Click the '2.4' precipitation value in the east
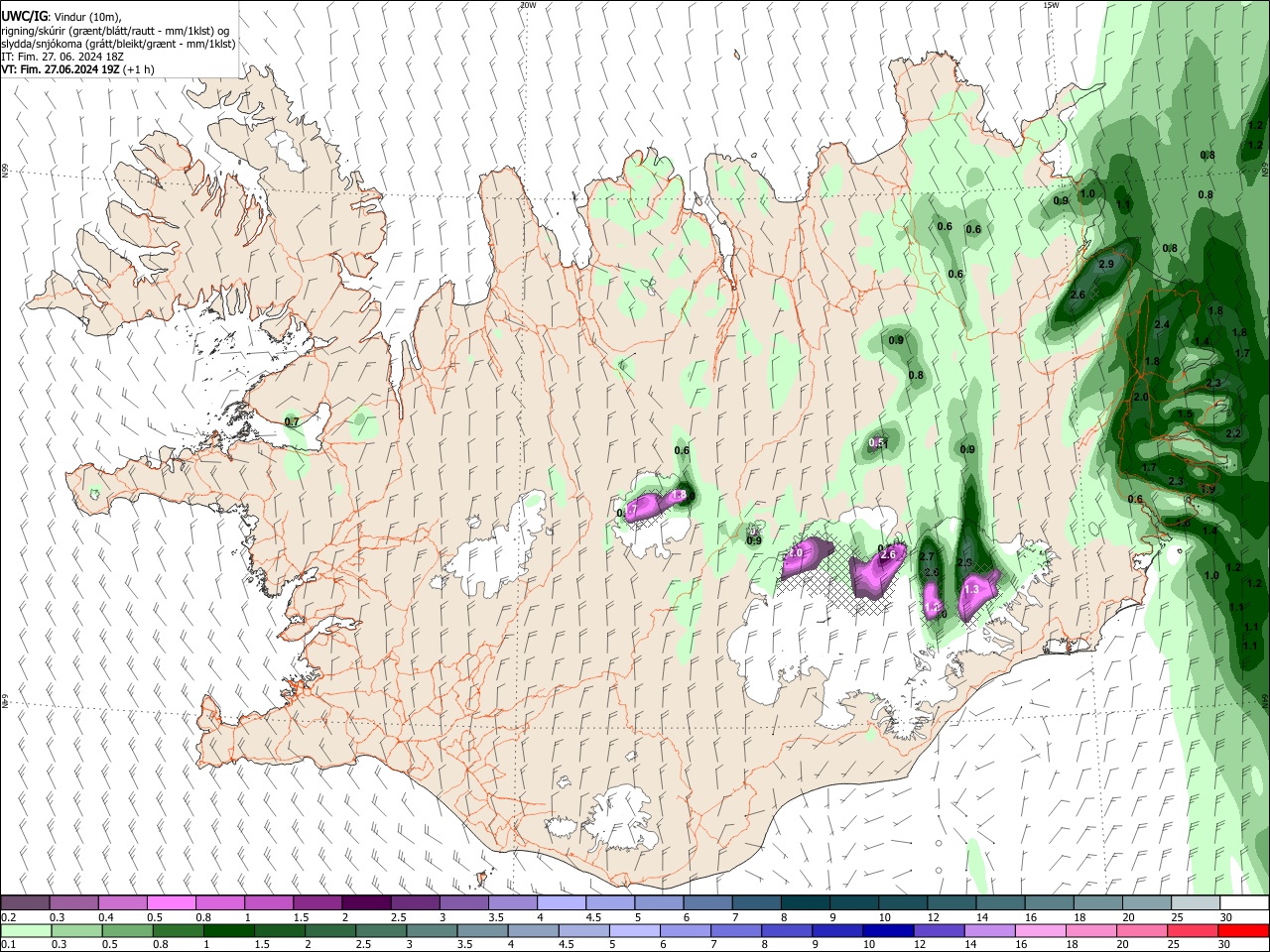Viewport: 1270px width, 952px height. coord(1162,325)
